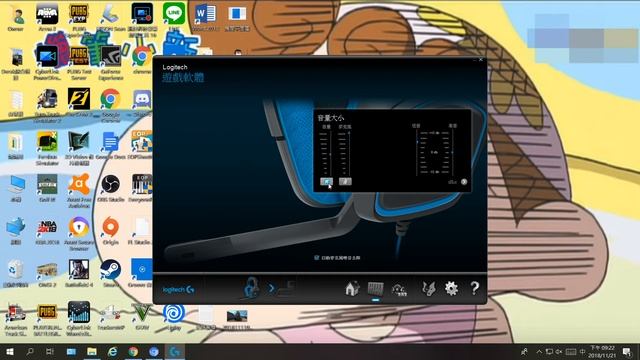Viewport: 640px width, 360px height.
Task: Open the American Truck Simulator shortcut
Action: click(16, 319)
